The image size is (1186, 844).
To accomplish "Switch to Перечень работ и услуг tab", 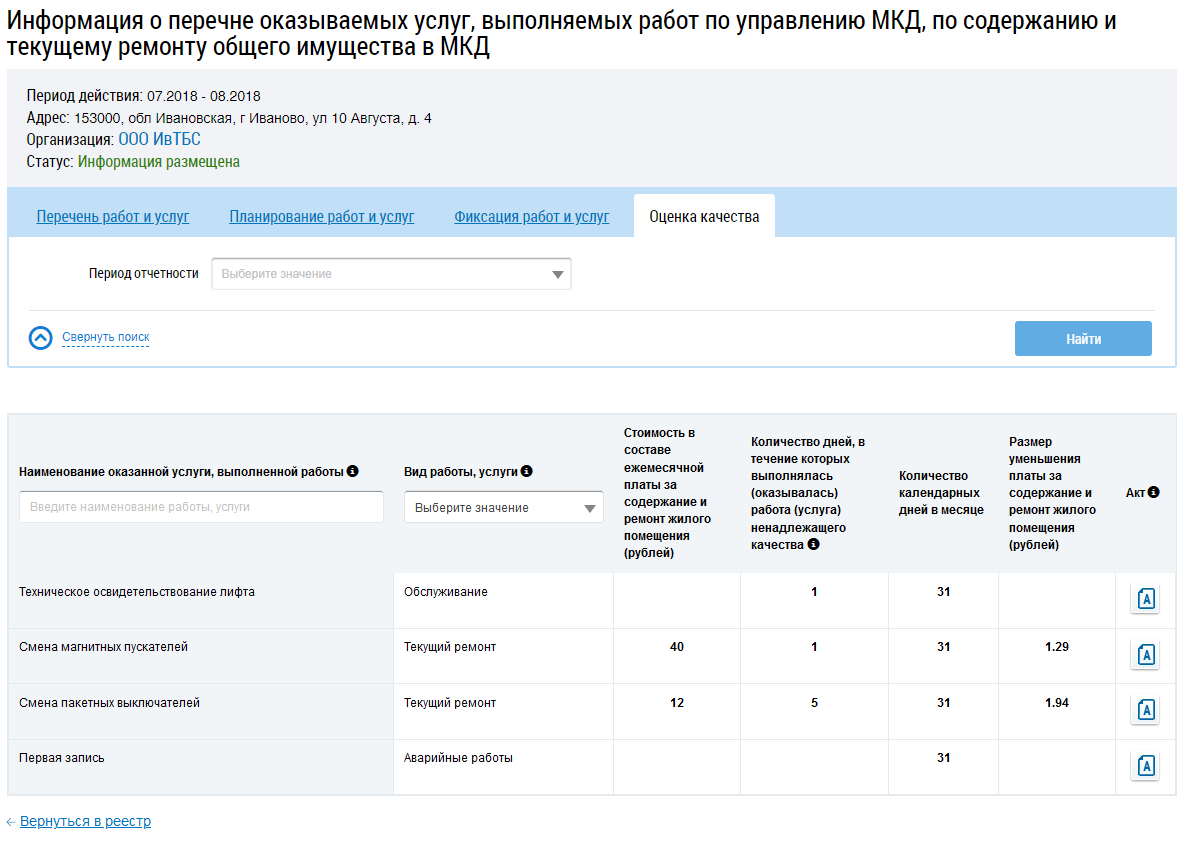I will tap(113, 217).
